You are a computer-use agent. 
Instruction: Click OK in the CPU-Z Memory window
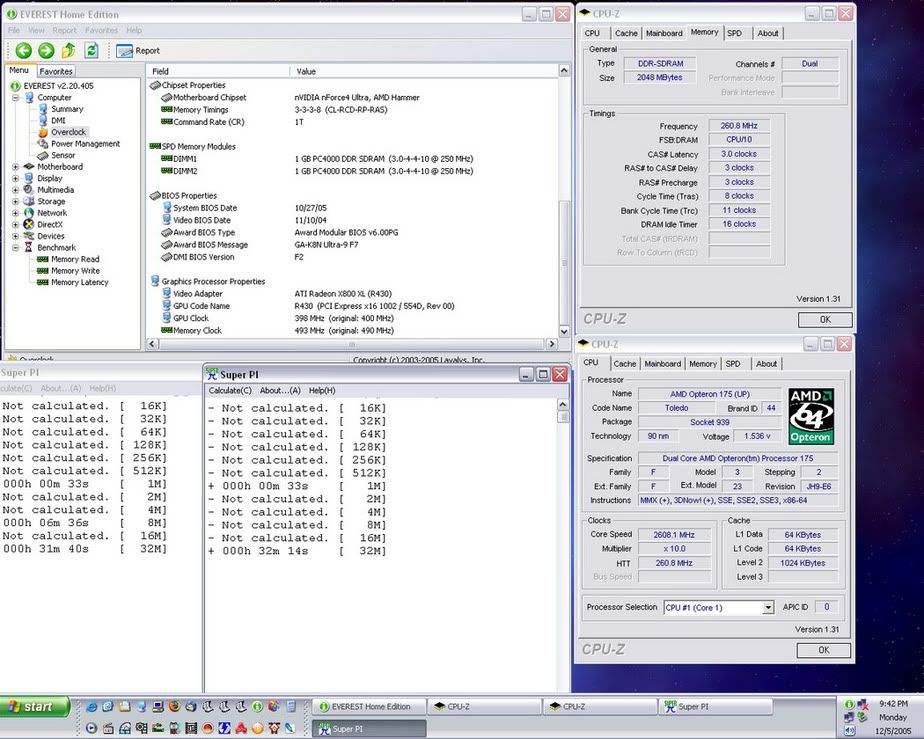[824, 320]
